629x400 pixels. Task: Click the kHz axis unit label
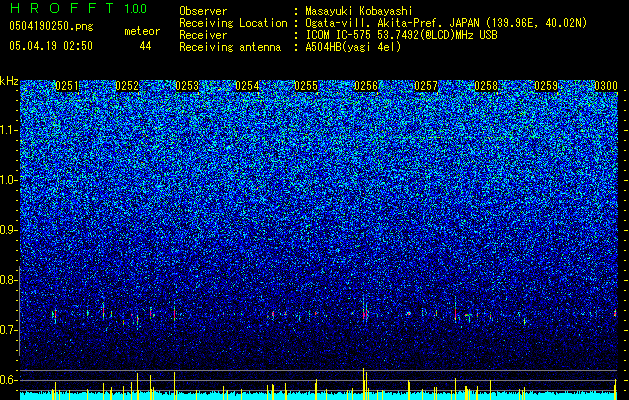[x=9, y=81]
